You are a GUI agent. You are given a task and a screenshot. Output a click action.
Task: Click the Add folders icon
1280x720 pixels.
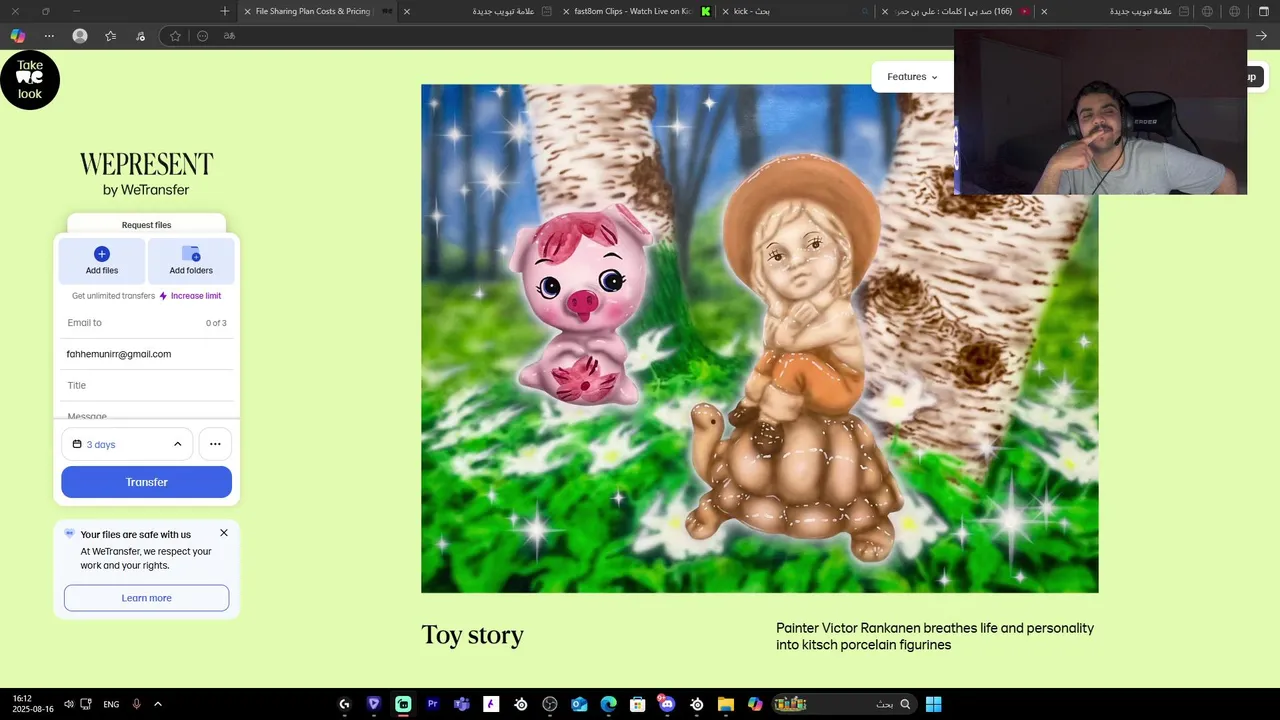point(191,254)
